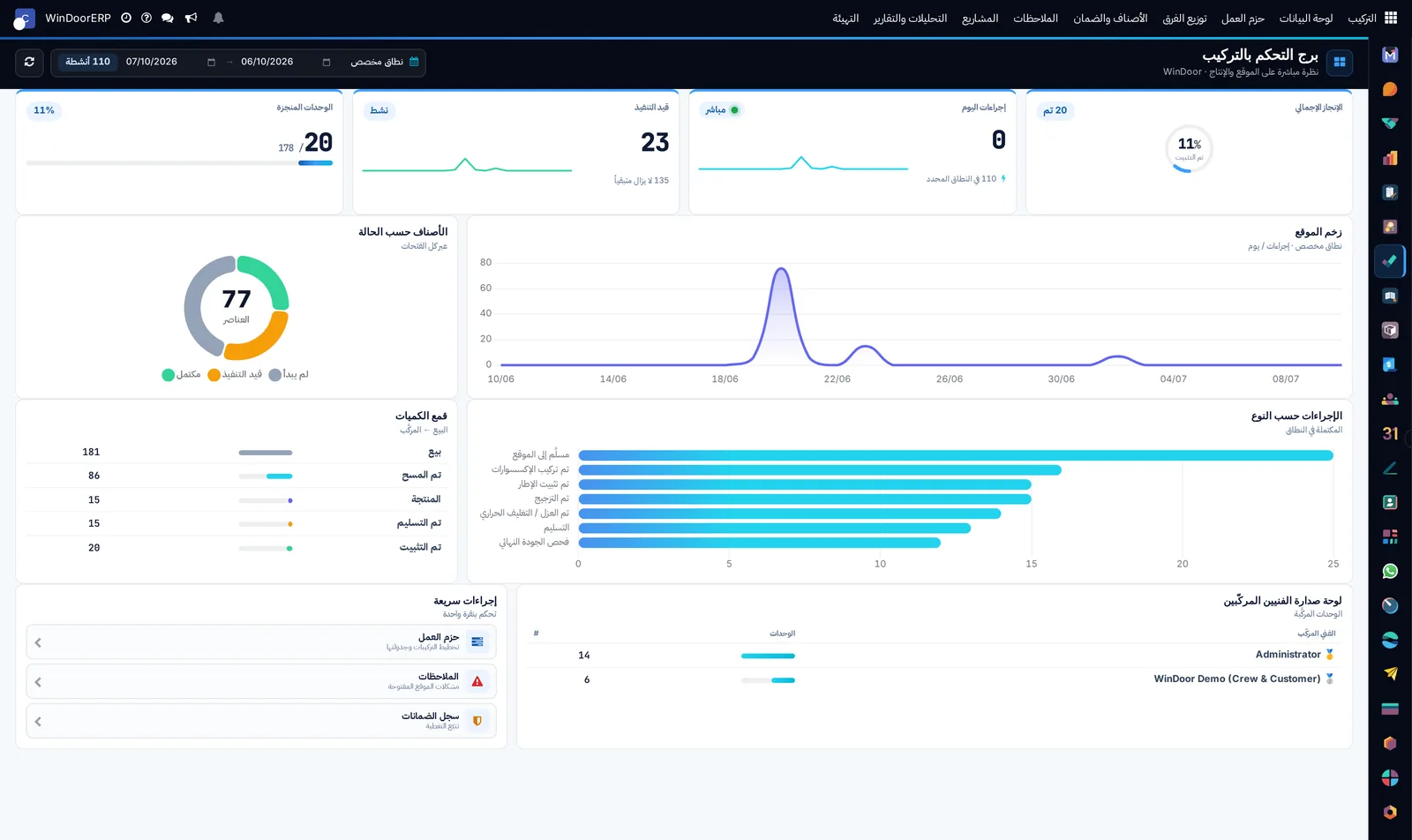Expand the chevron on حزم العمل quick action
The height and width of the screenshot is (840, 1412).
pos(38,642)
